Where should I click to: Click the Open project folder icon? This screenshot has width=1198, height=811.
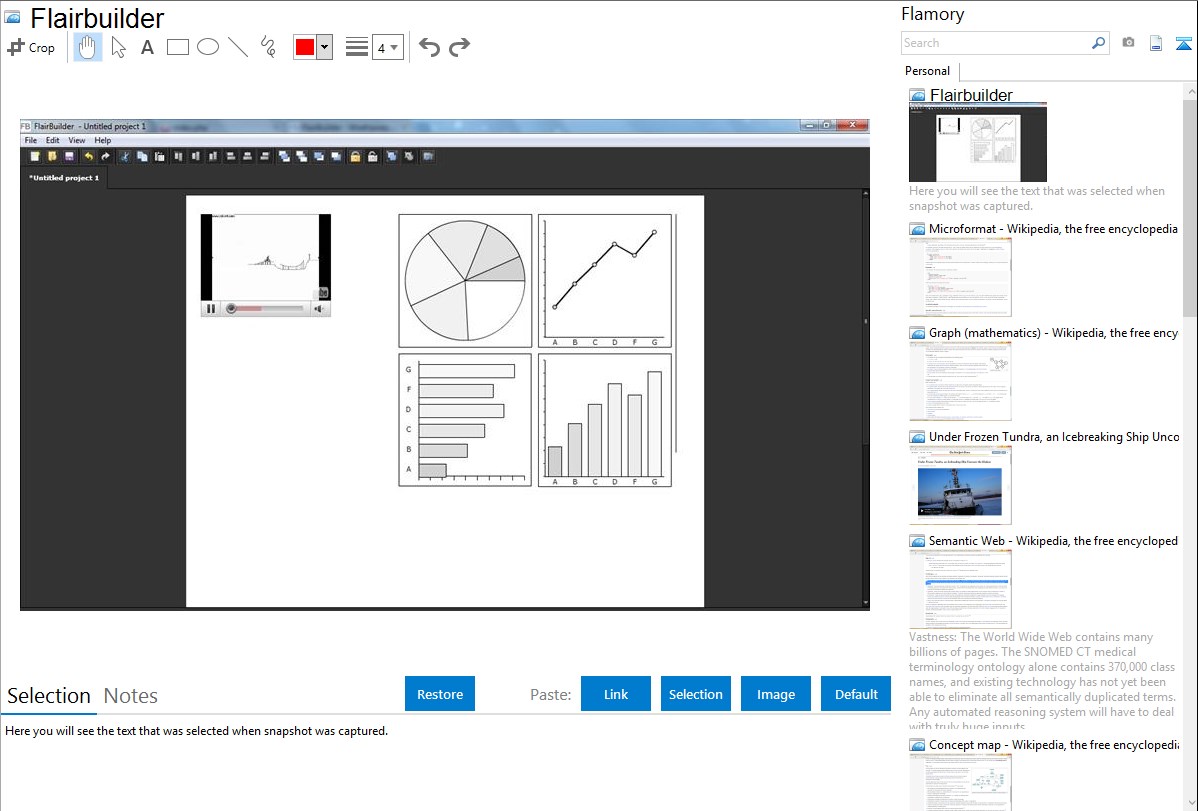tap(52, 157)
